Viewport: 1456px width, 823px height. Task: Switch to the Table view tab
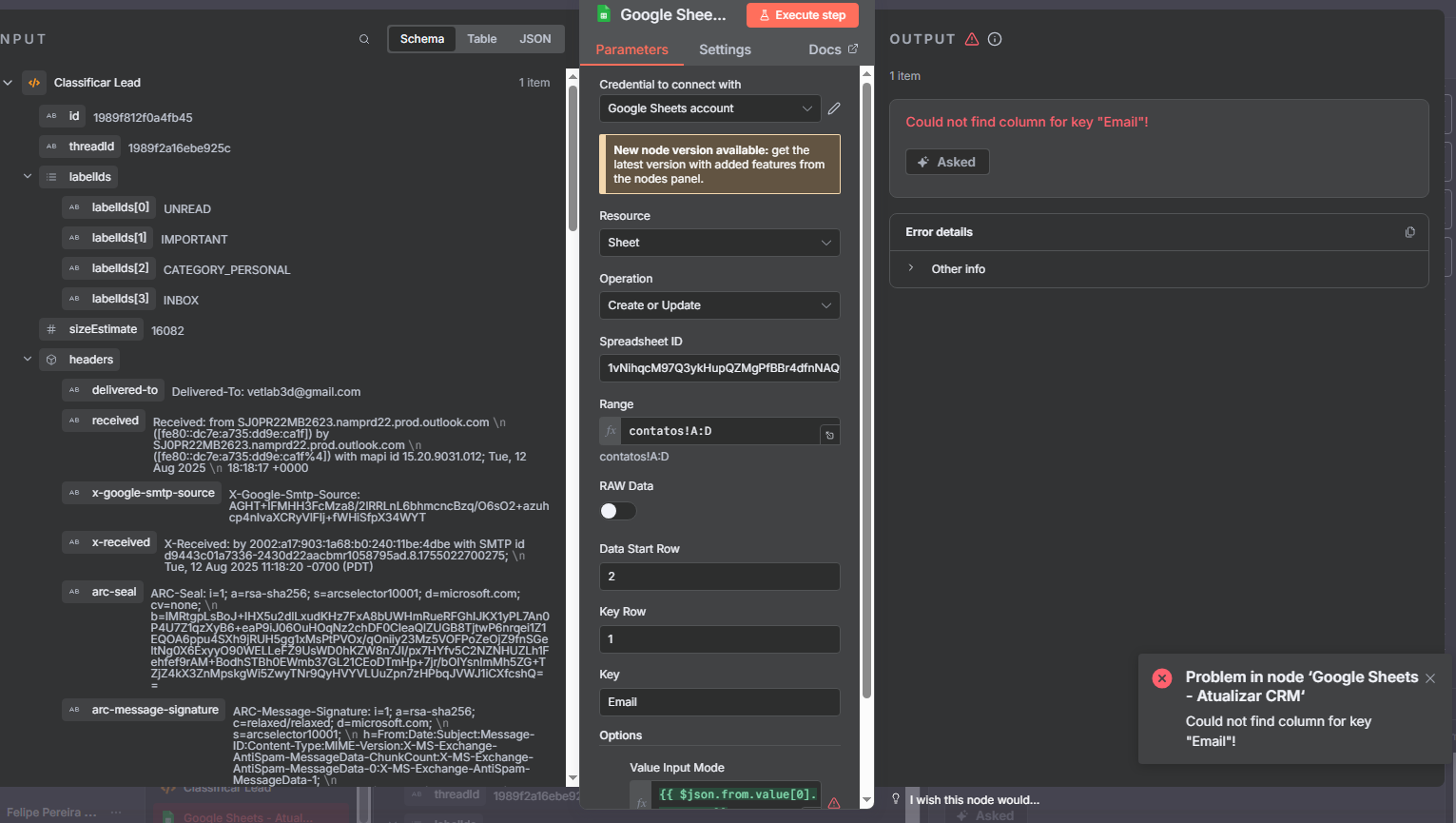(482, 39)
